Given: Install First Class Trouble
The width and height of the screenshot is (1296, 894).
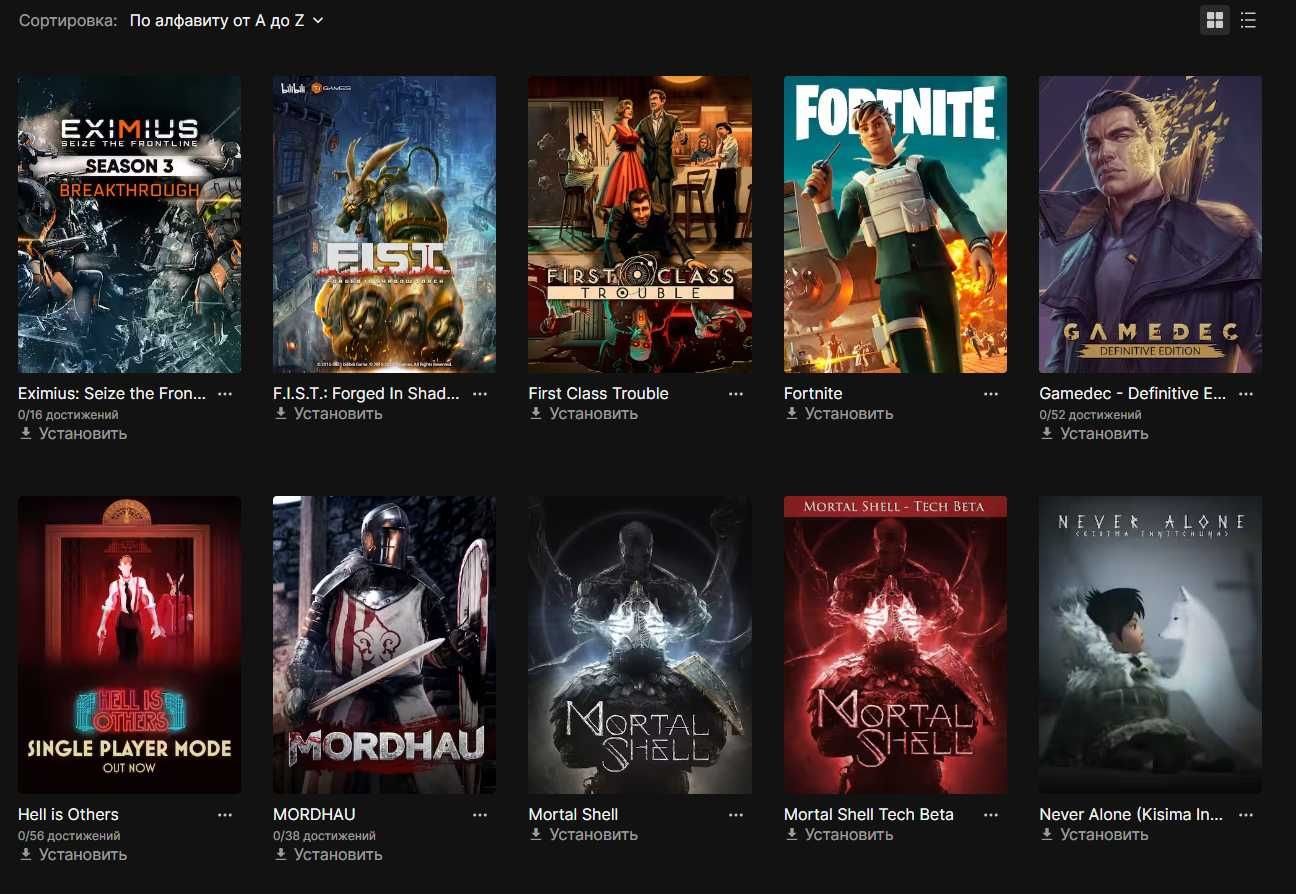Looking at the screenshot, I should [583, 414].
